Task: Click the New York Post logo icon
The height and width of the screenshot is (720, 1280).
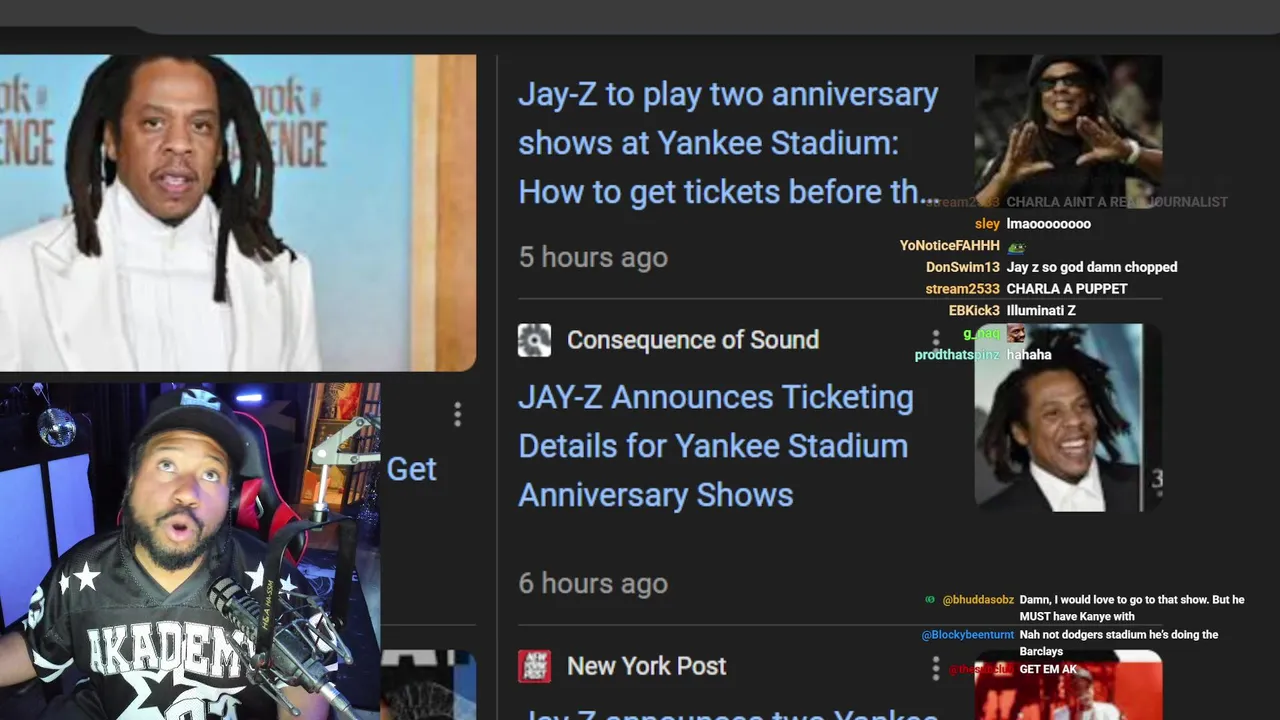Action: coord(534,666)
